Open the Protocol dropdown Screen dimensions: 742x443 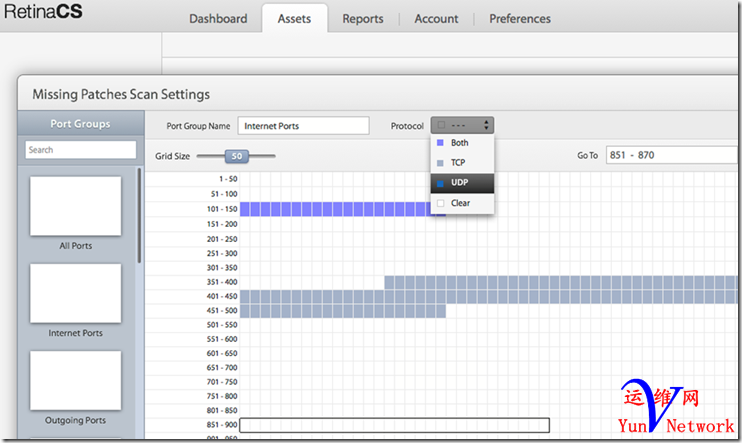pyautogui.click(x=462, y=125)
